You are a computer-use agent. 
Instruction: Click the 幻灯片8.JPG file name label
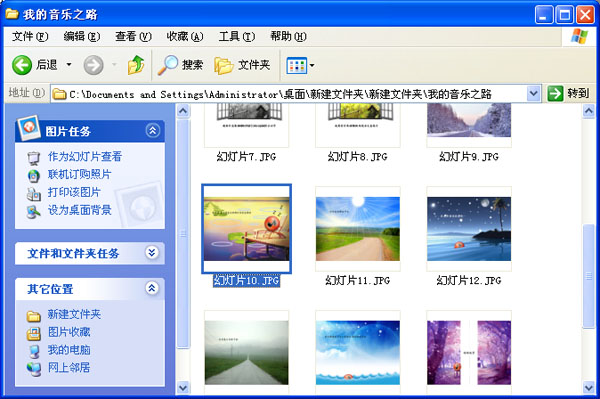(358, 156)
